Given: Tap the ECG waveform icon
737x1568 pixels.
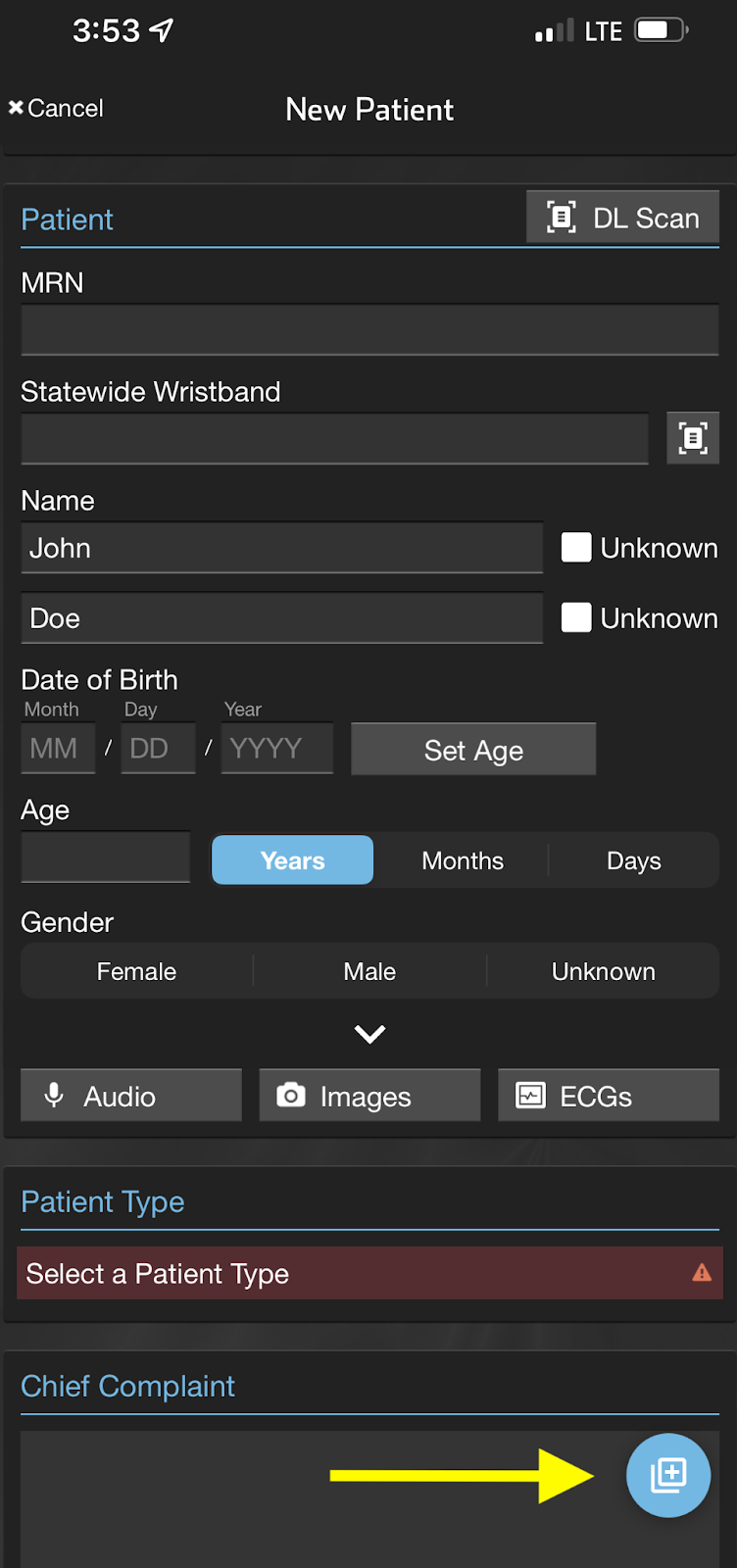Looking at the screenshot, I should (531, 1095).
